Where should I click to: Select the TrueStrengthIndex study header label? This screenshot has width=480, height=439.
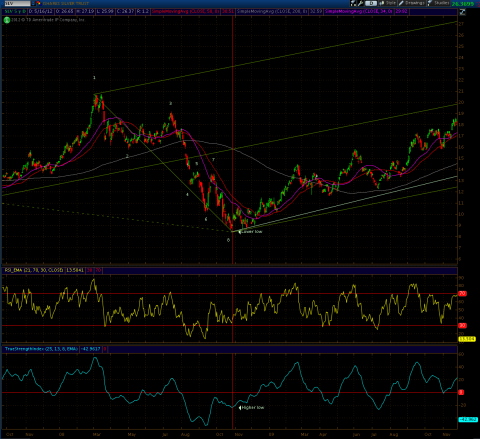(x=41, y=349)
